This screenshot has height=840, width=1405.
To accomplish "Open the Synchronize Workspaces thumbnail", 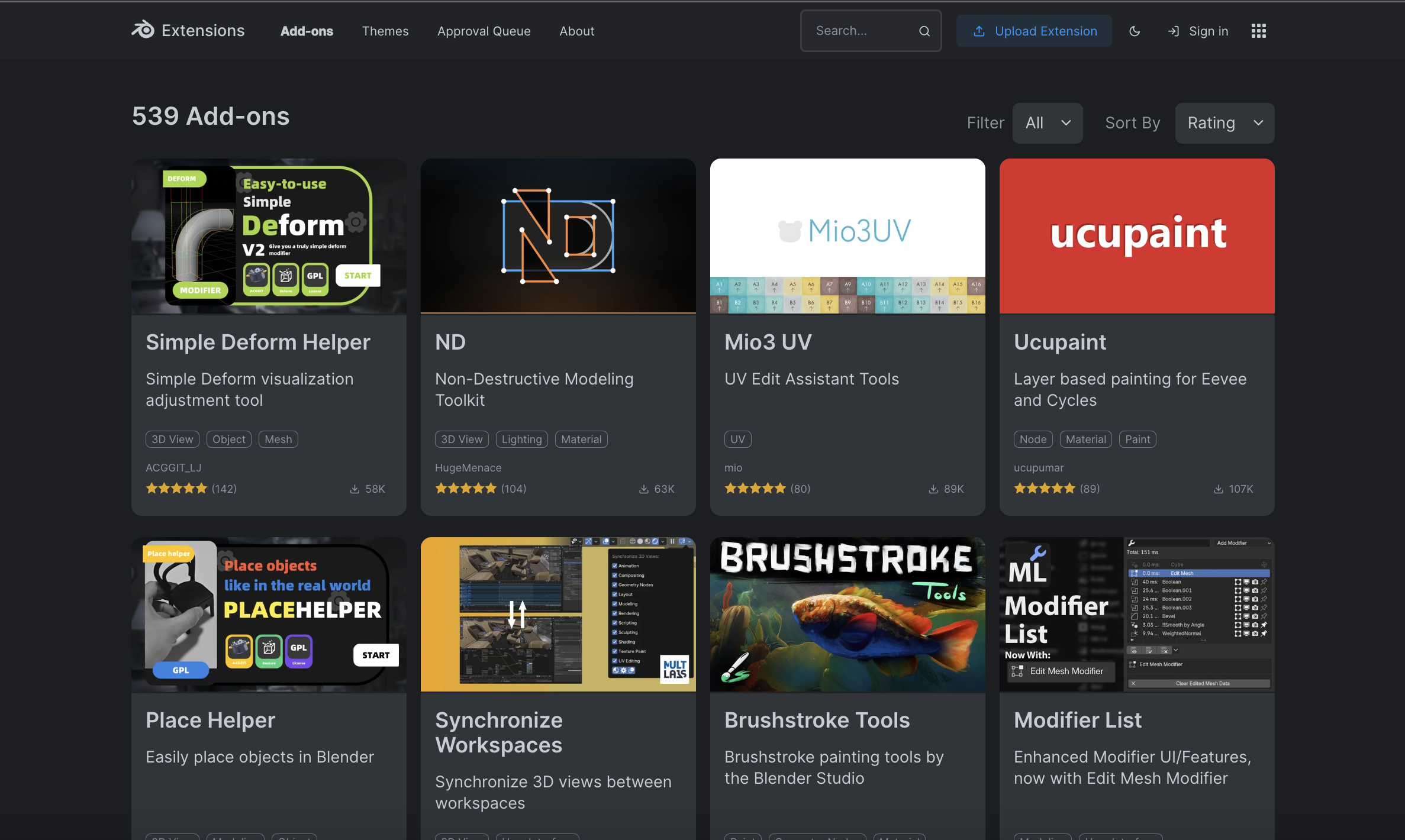I will click(x=558, y=615).
